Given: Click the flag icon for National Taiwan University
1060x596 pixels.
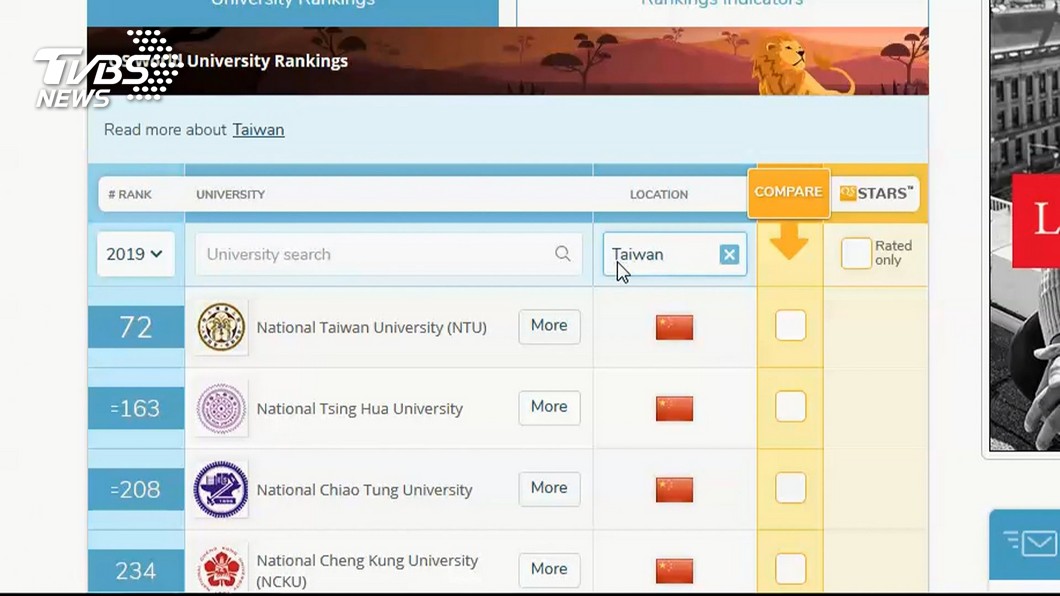Looking at the screenshot, I should click(x=674, y=328).
